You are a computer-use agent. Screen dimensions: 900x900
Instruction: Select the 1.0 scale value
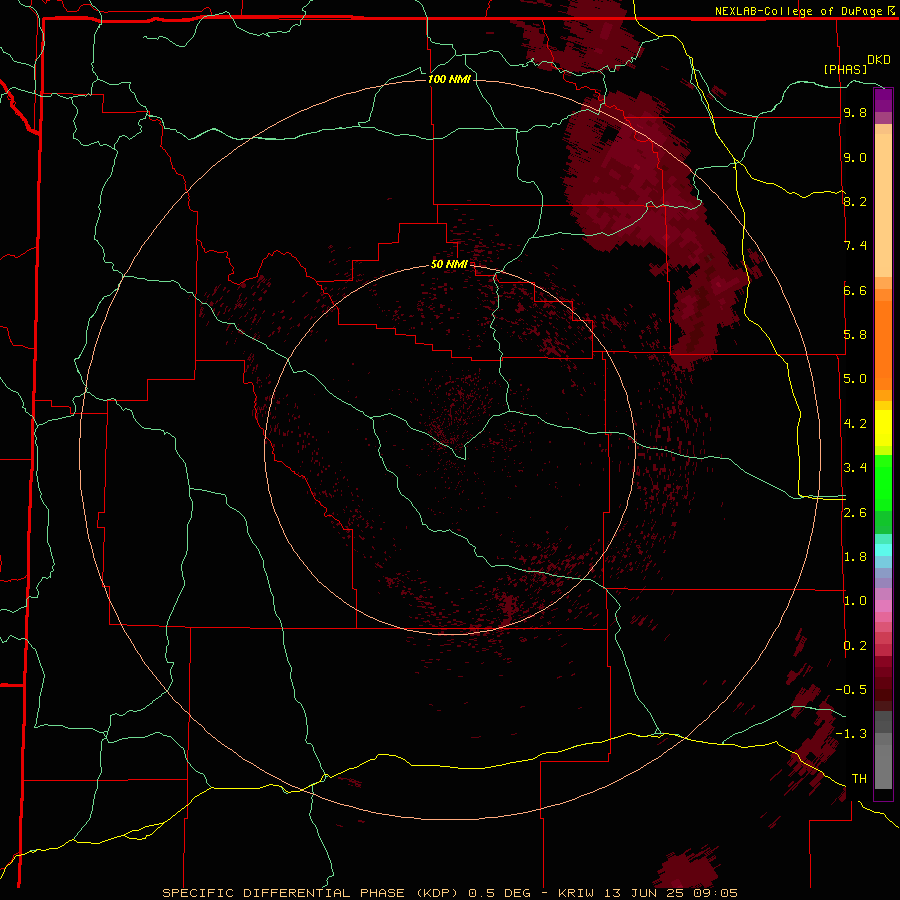pos(855,601)
